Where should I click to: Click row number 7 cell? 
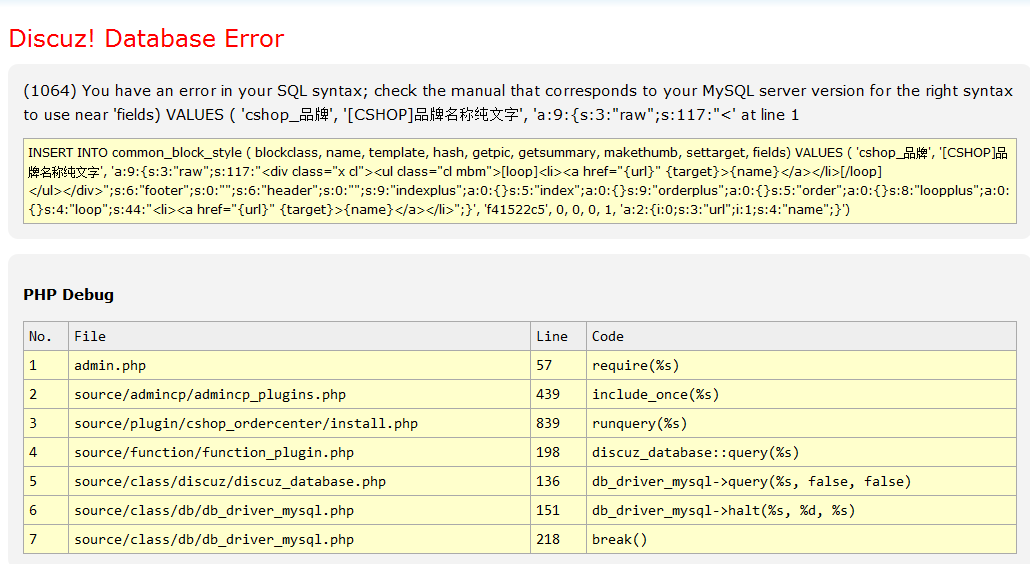pyautogui.click(x=46, y=539)
